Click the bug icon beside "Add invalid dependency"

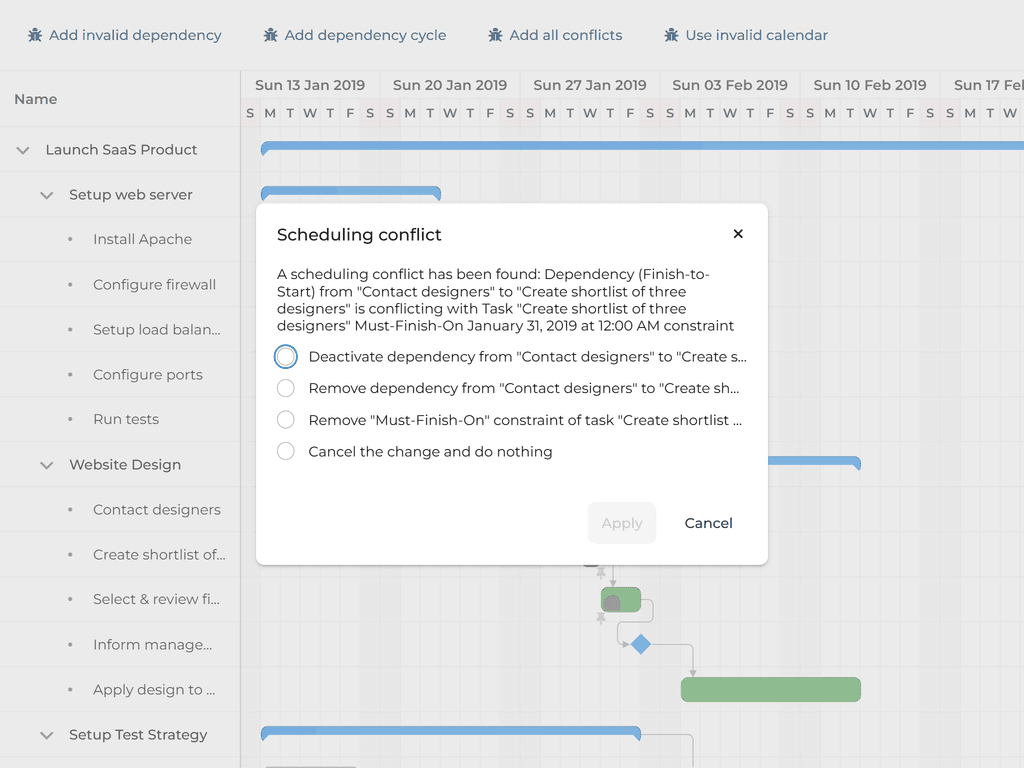click(x=35, y=34)
